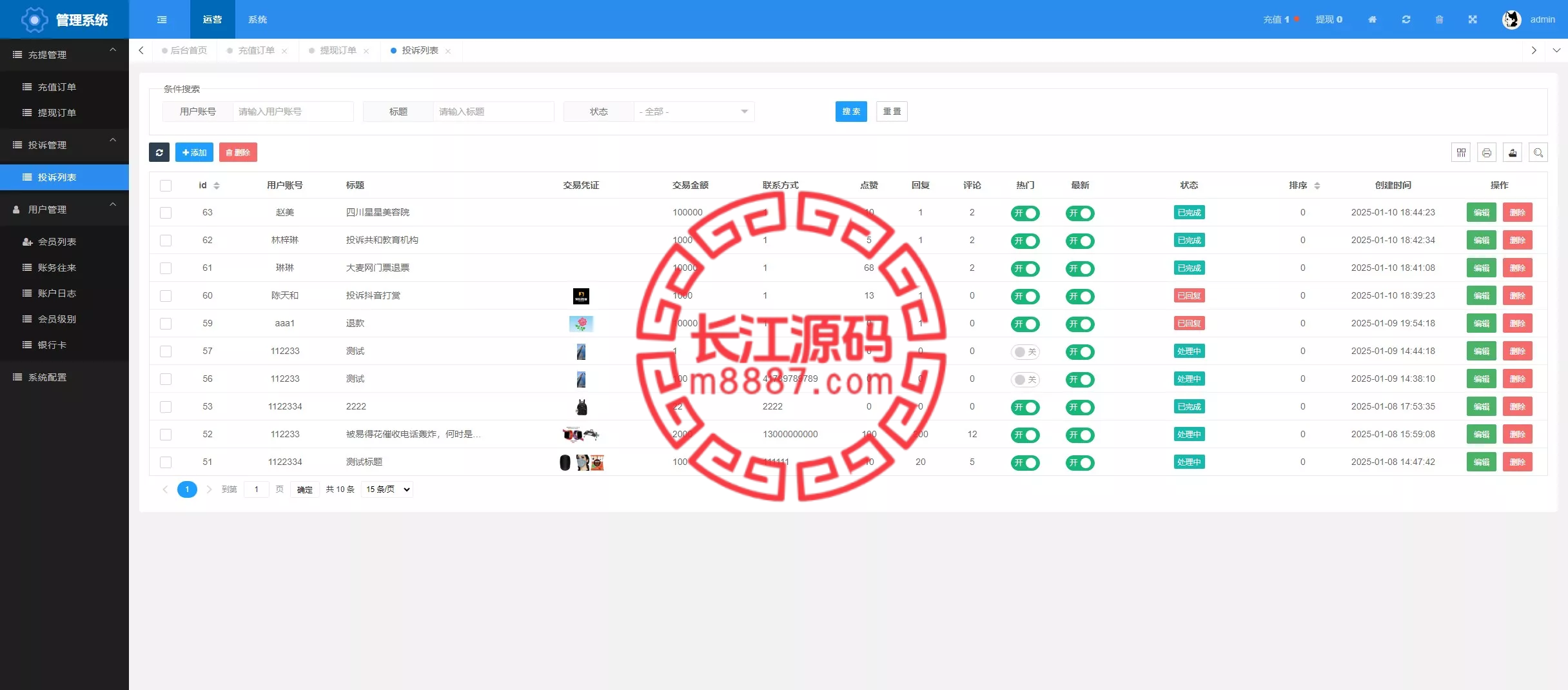Viewport: 1568px width, 690px height.
Task: Open the tab options dropdown chevron
Action: coord(1556,50)
